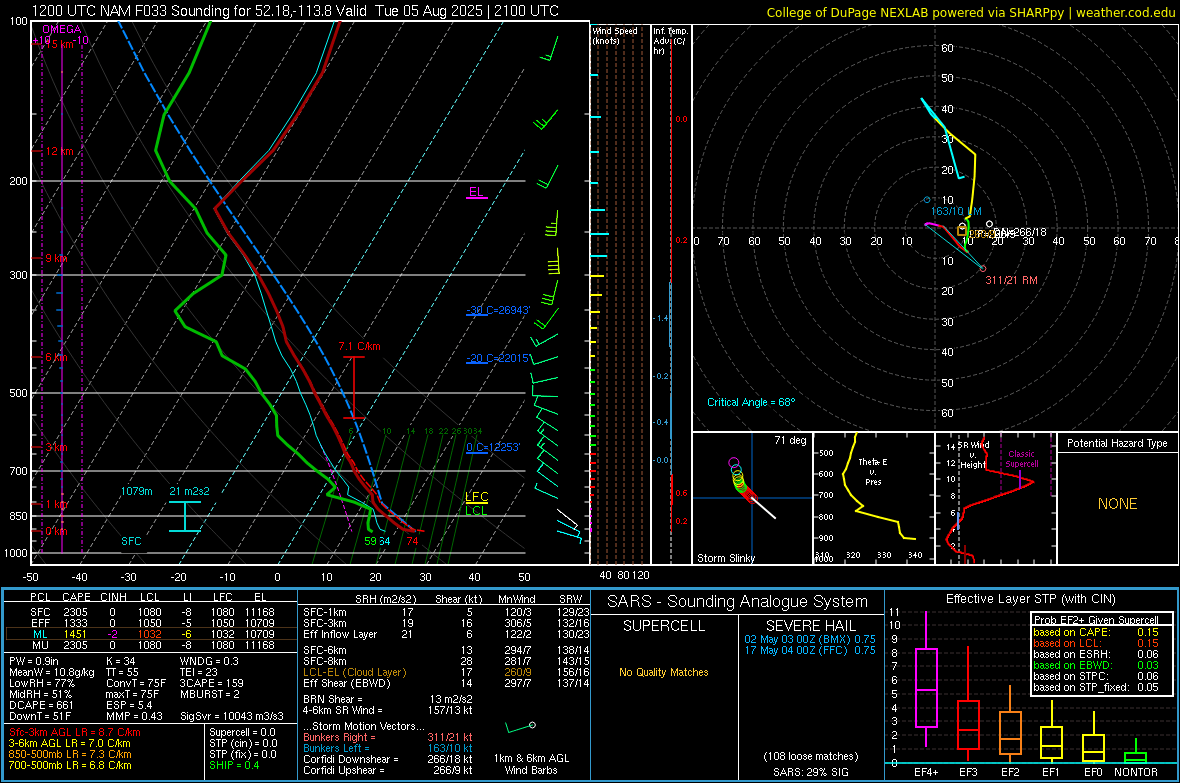Click the green SHIP = 0.4 parameter

point(234,765)
